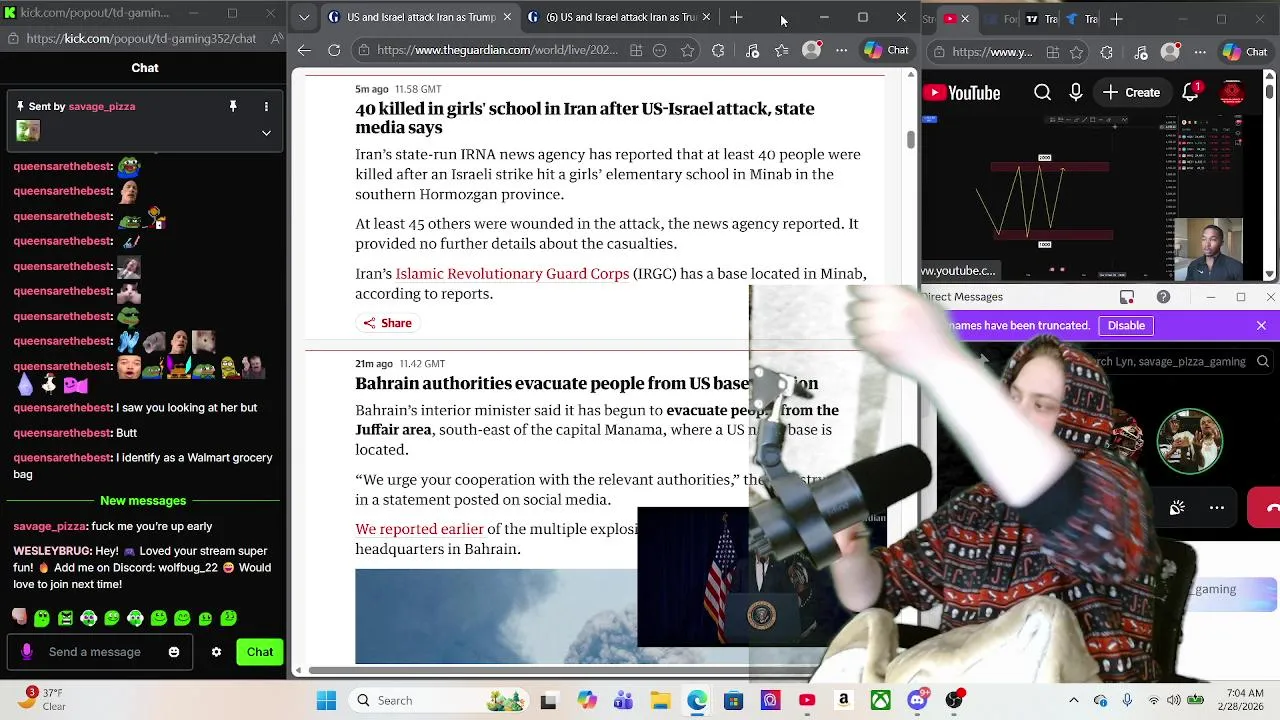Send message with green Chat button
This screenshot has width=1280, height=720.
[260, 652]
